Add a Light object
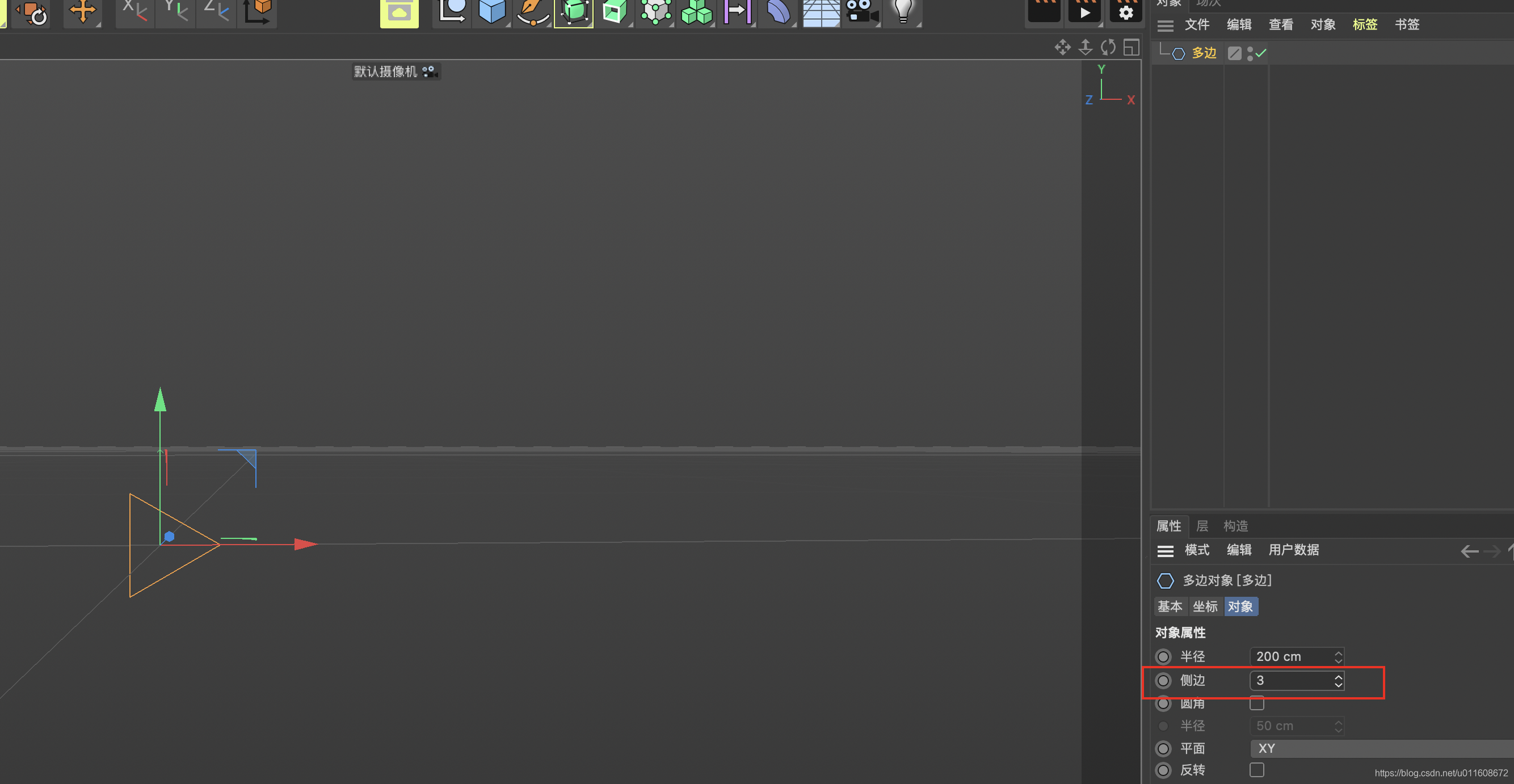Viewport: 1514px width, 784px height. [903, 12]
